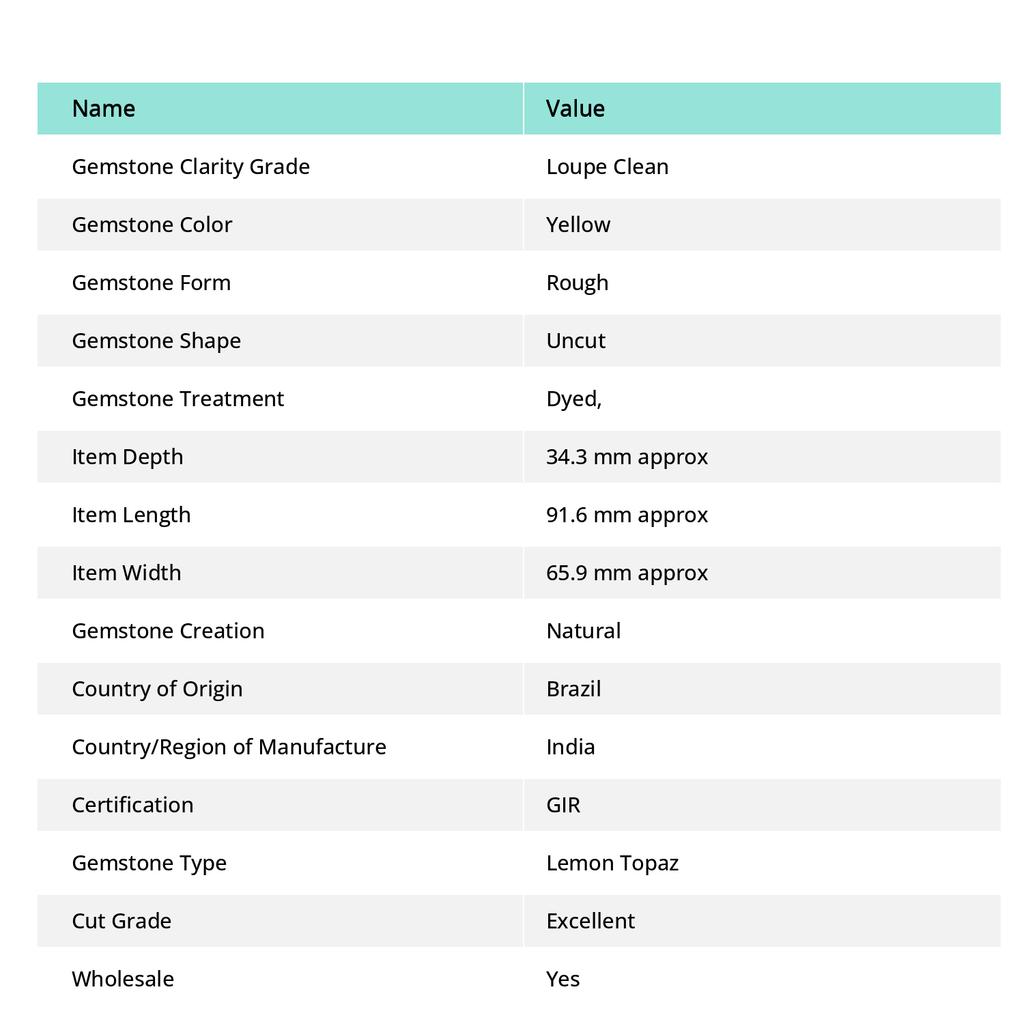Click the GIR certification value
1024x1024 pixels.
tap(563, 805)
